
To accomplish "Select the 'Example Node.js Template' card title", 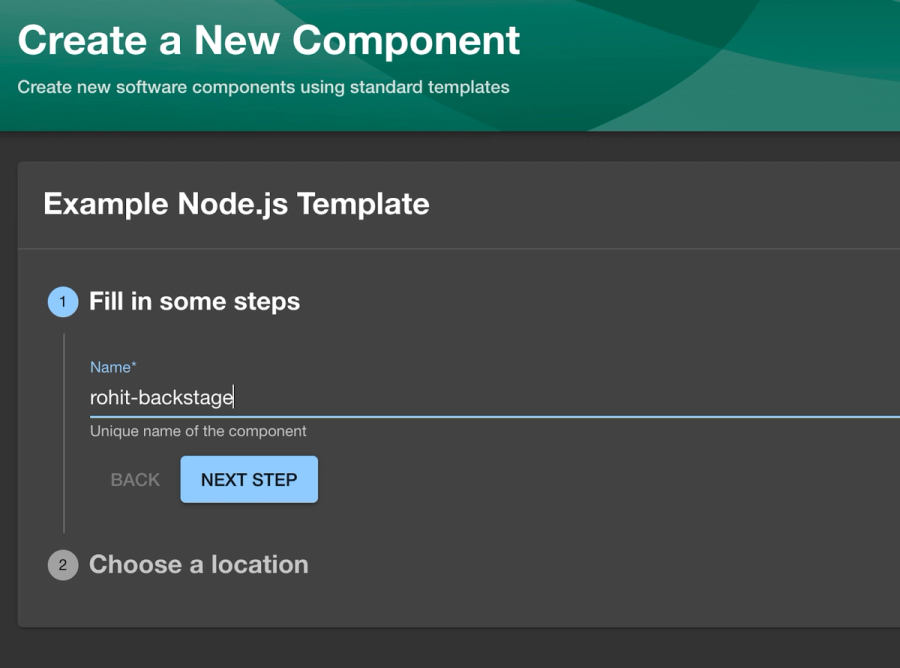I will pyautogui.click(x=236, y=204).
